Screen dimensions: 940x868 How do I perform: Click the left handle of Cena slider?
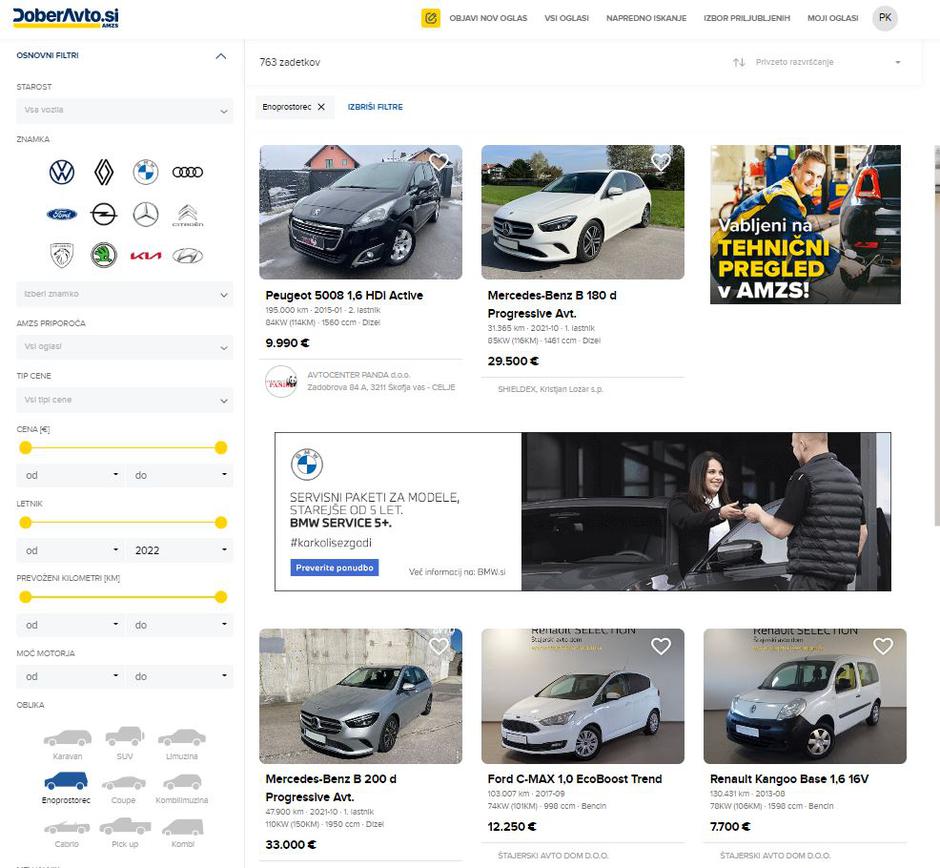(26, 447)
